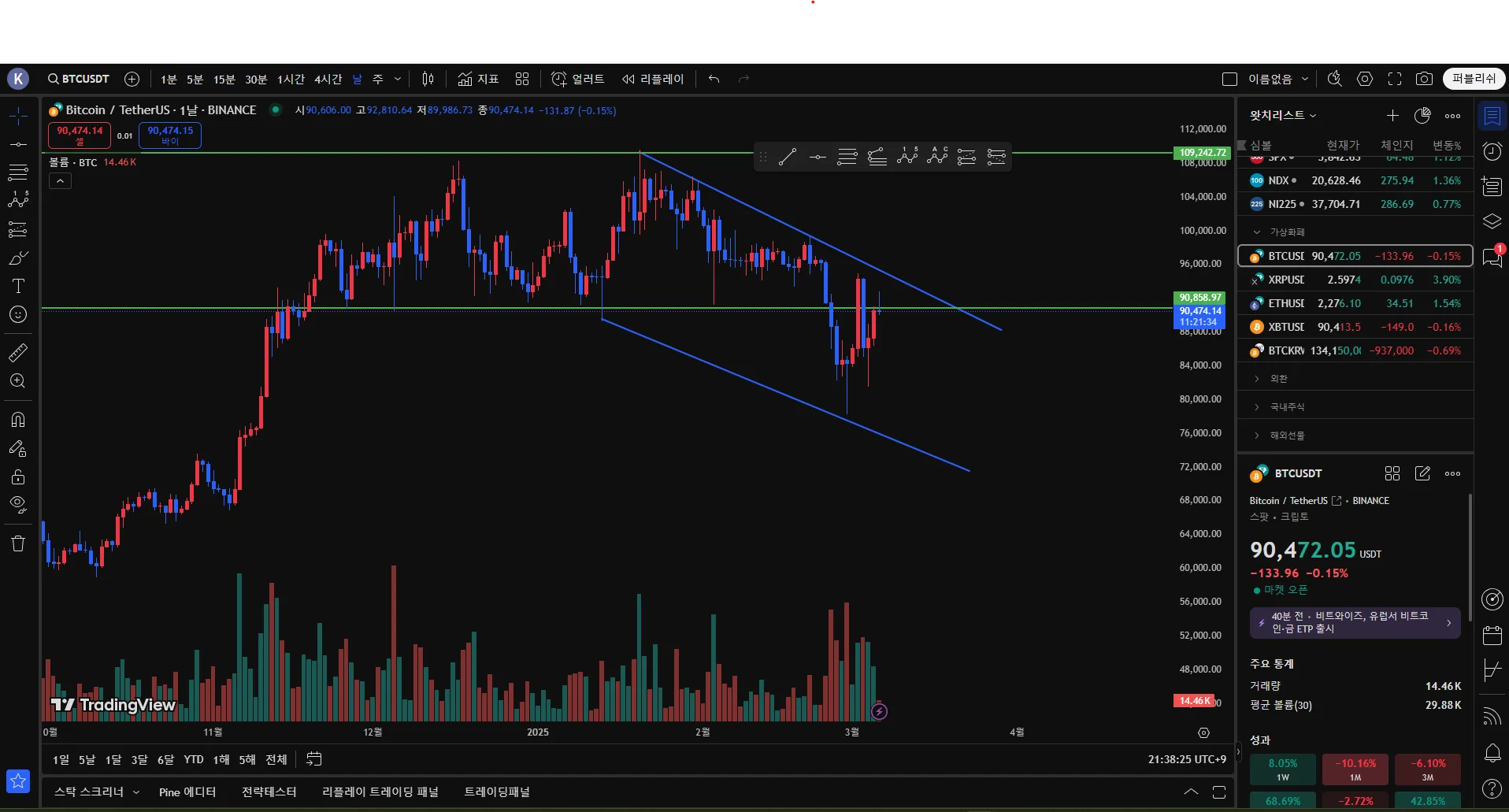The height and width of the screenshot is (812, 1509).
Task: Switch to the 4시간 timeframe
Action: [x=328, y=79]
